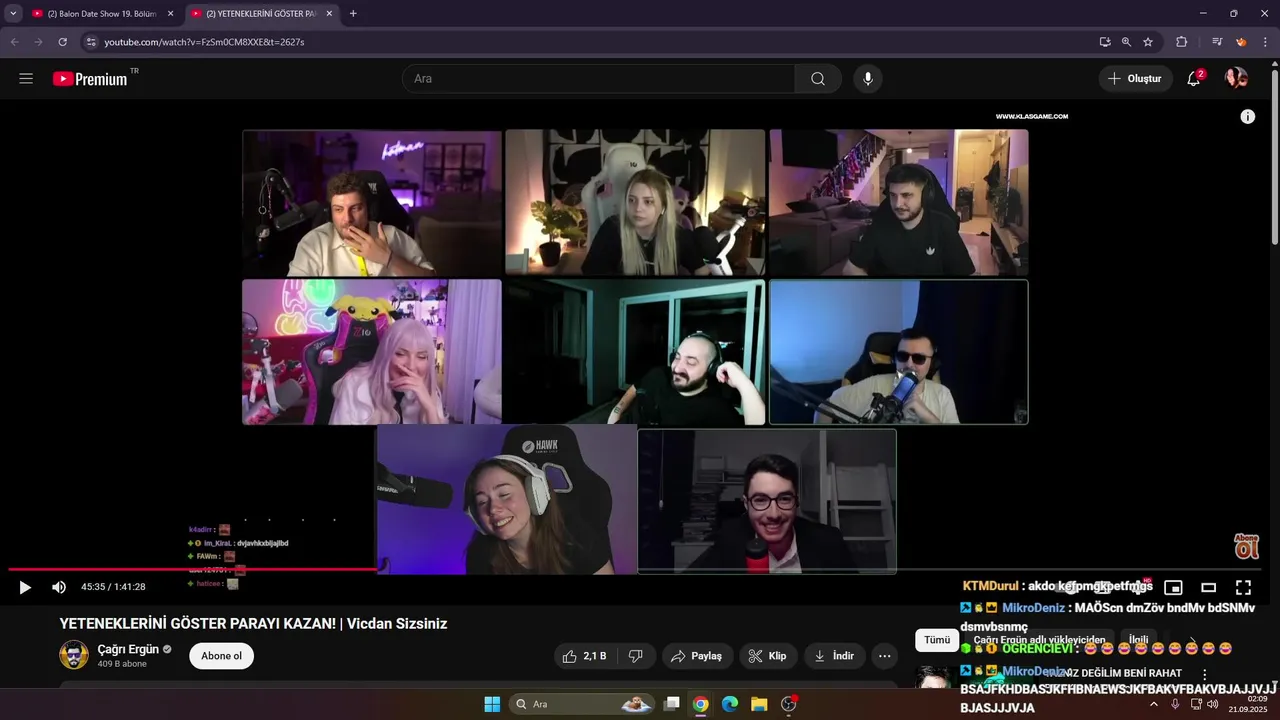Open a new browser tab
The height and width of the screenshot is (720, 1280).
click(x=353, y=14)
